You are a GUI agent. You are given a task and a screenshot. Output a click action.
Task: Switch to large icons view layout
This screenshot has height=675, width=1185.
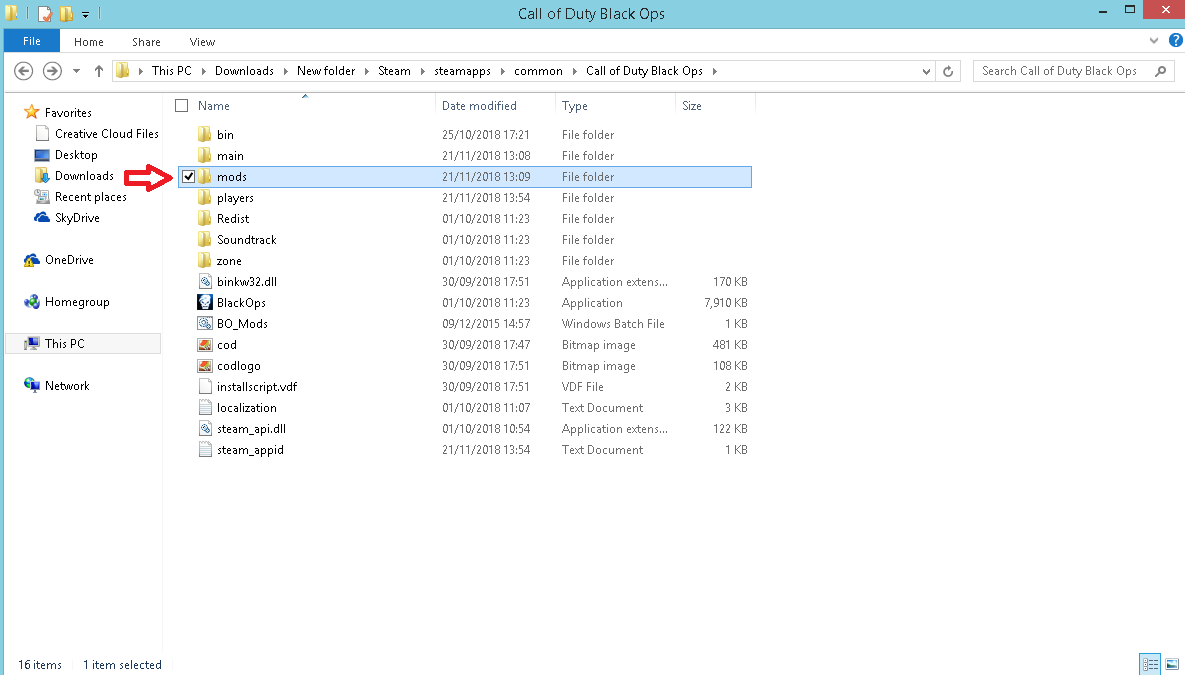coord(1171,664)
